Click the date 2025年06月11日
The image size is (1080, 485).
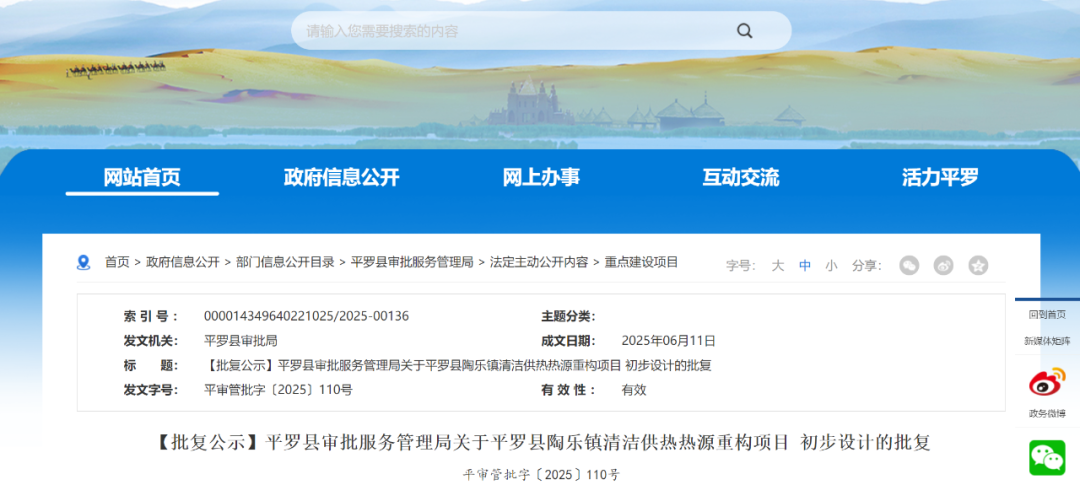(x=669, y=341)
